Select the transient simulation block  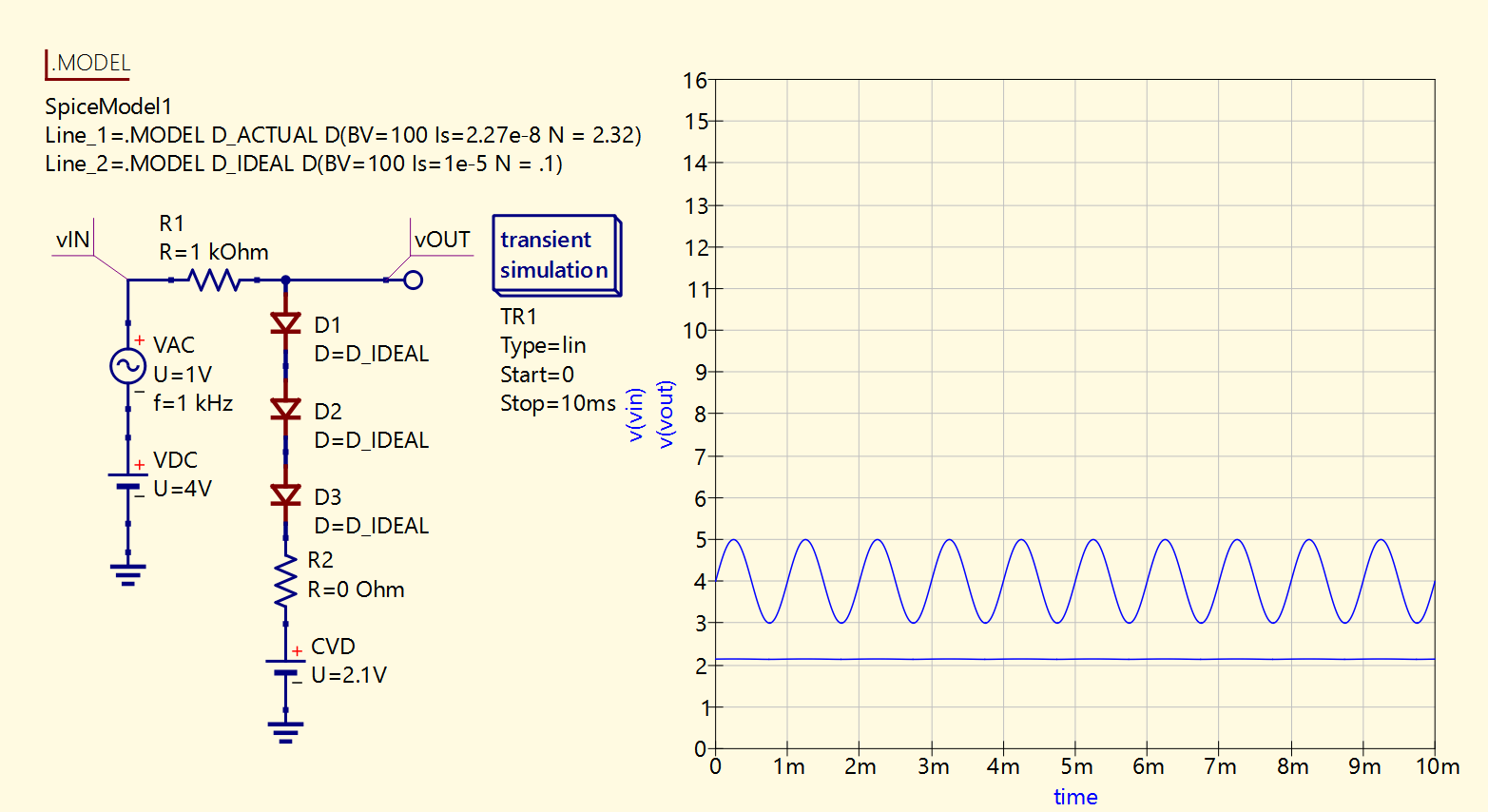click(556, 255)
